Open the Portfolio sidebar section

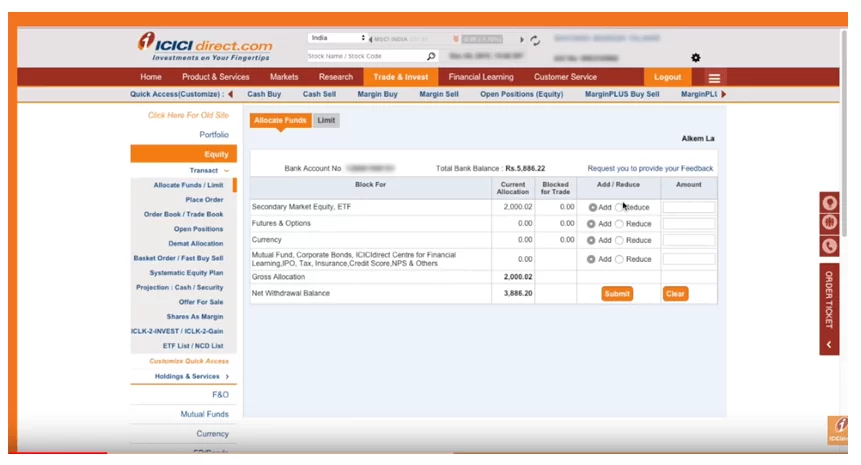pos(214,135)
